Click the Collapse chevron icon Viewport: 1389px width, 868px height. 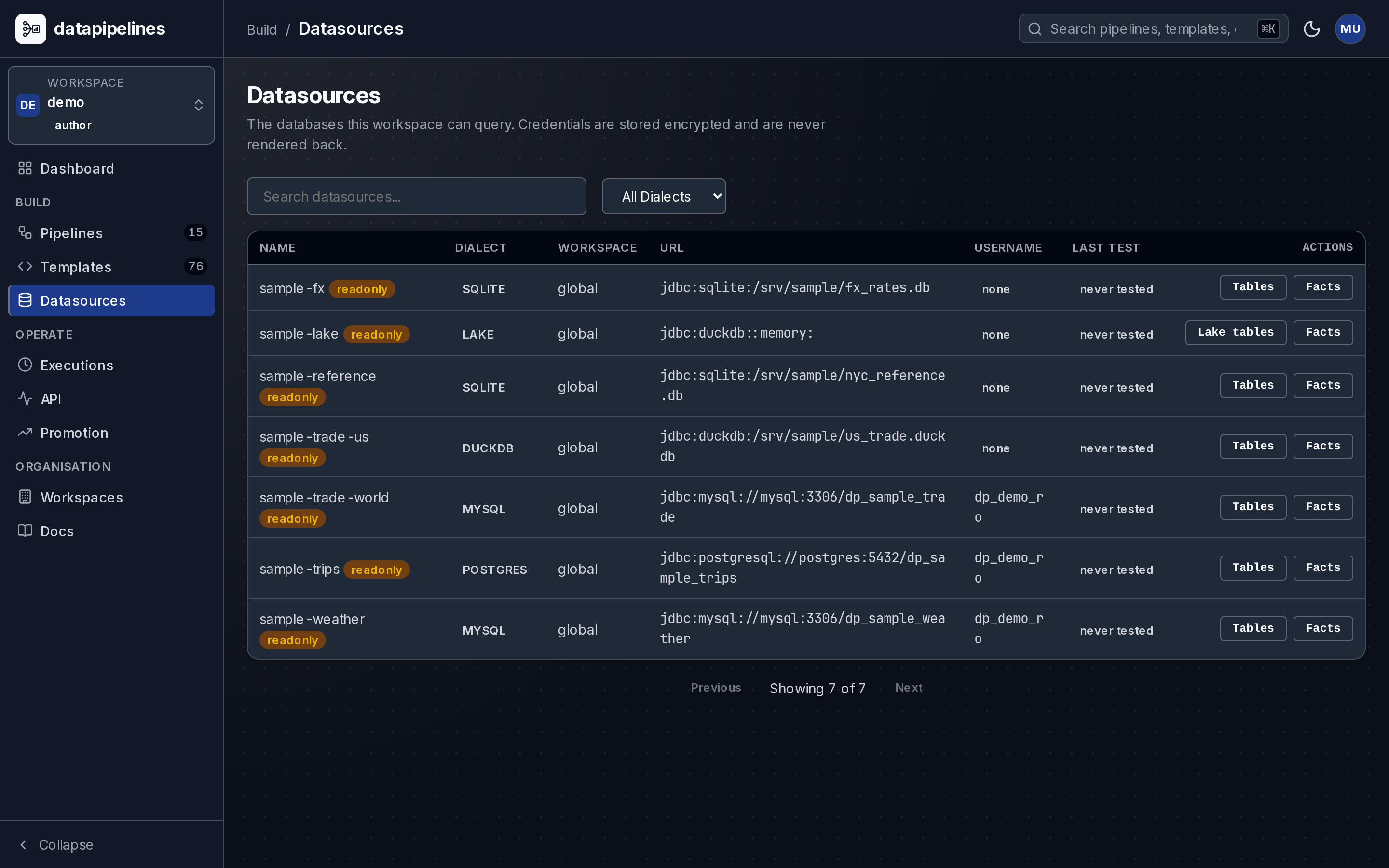(24, 844)
